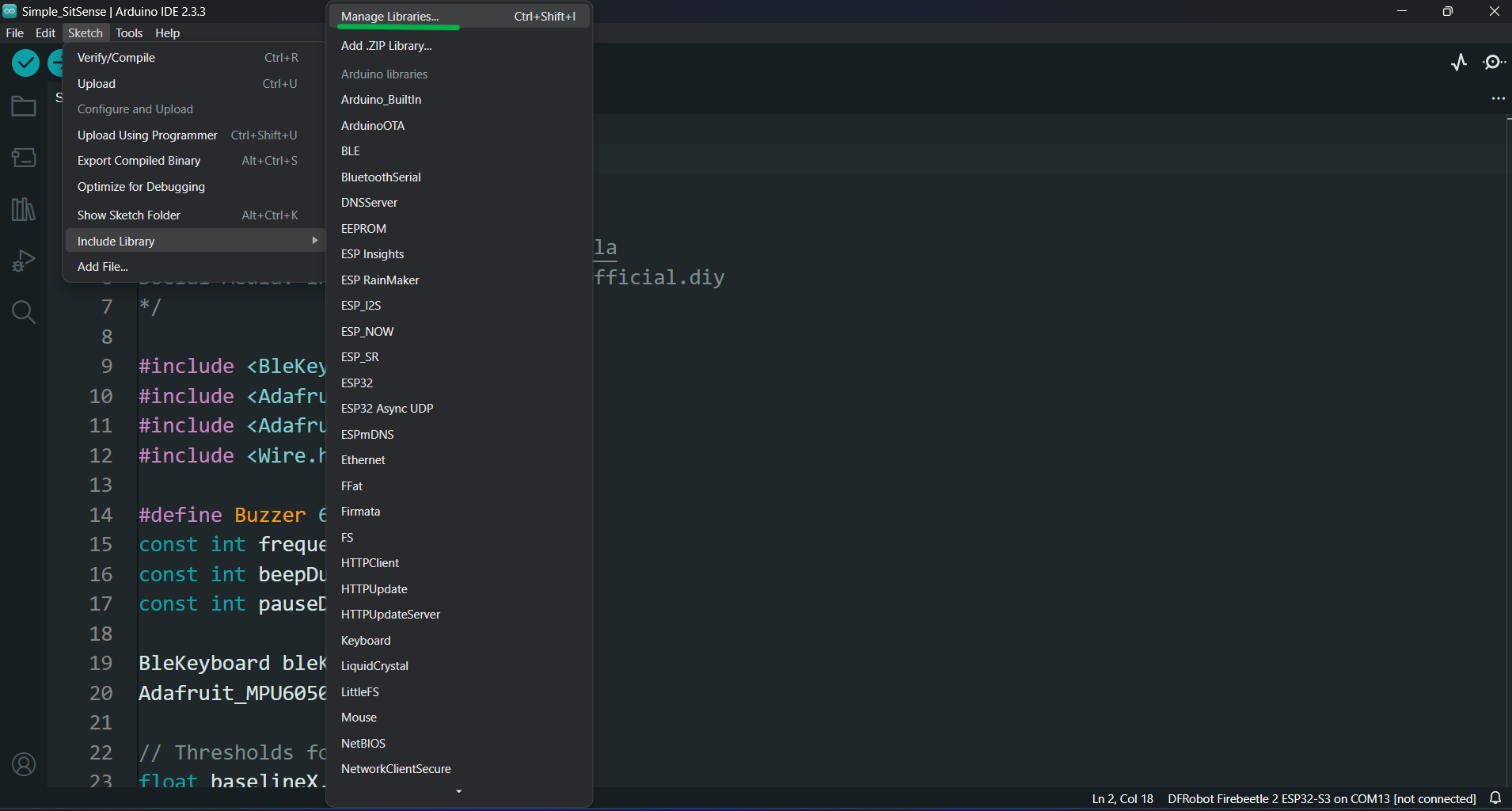Include the Keyboard library

(x=459, y=641)
